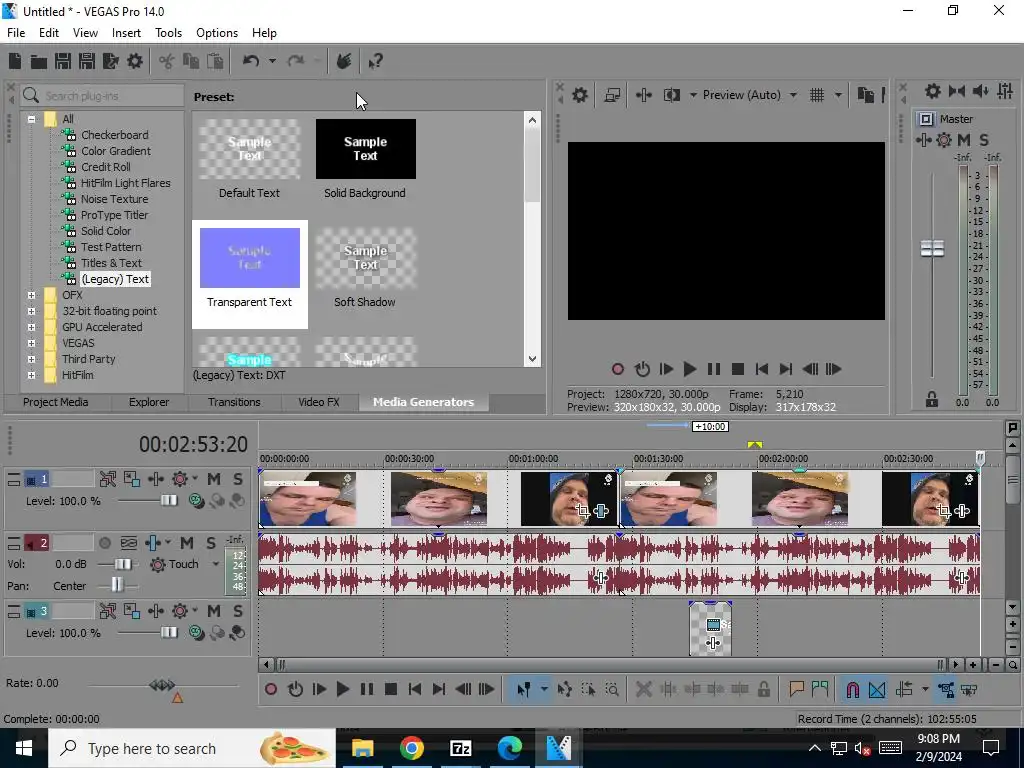This screenshot has height=768, width=1024.
Task: Select Titles & Text generator
Action: pyautogui.click(x=111, y=263)
